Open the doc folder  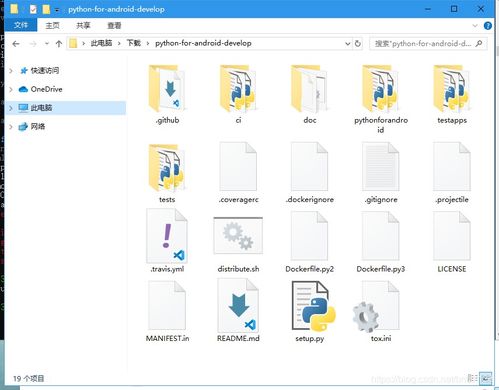coord(310,94)
